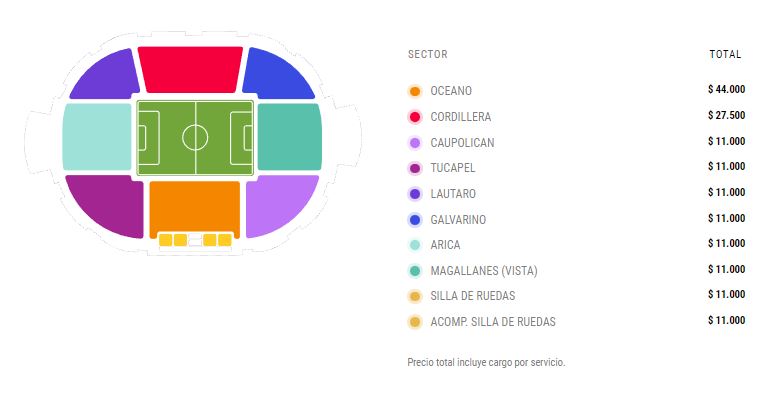Image resolution: width=771 pixels, height=395 pixels.
Task: Click the leftmost yellow wheelchair box below OCEANO
Action: point(166,240)
